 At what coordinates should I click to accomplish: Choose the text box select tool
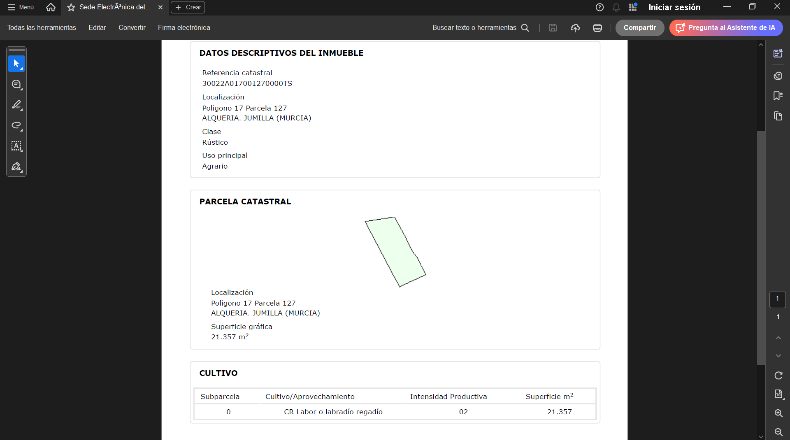[17, 146]
